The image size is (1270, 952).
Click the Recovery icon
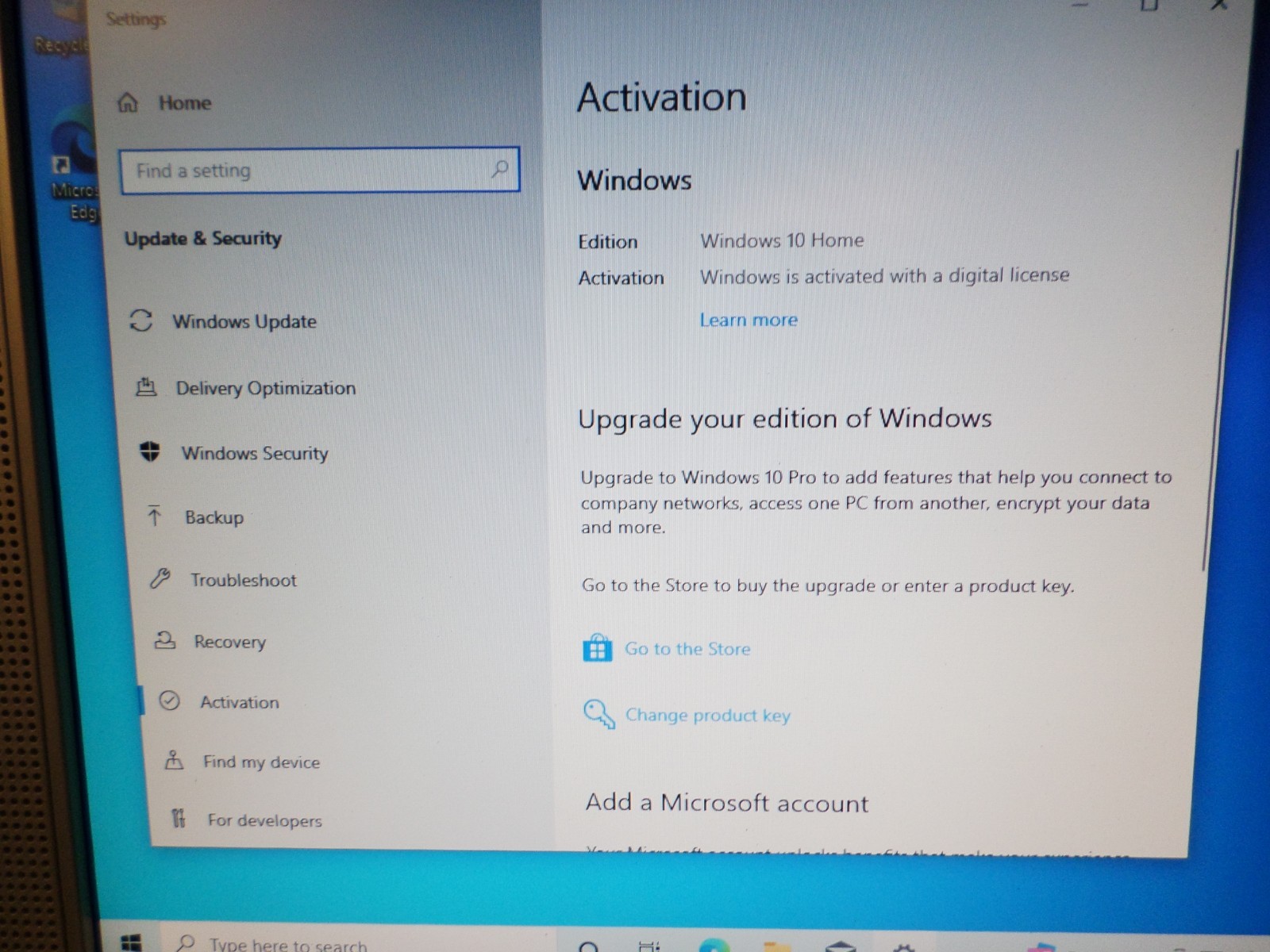(164, 640)
